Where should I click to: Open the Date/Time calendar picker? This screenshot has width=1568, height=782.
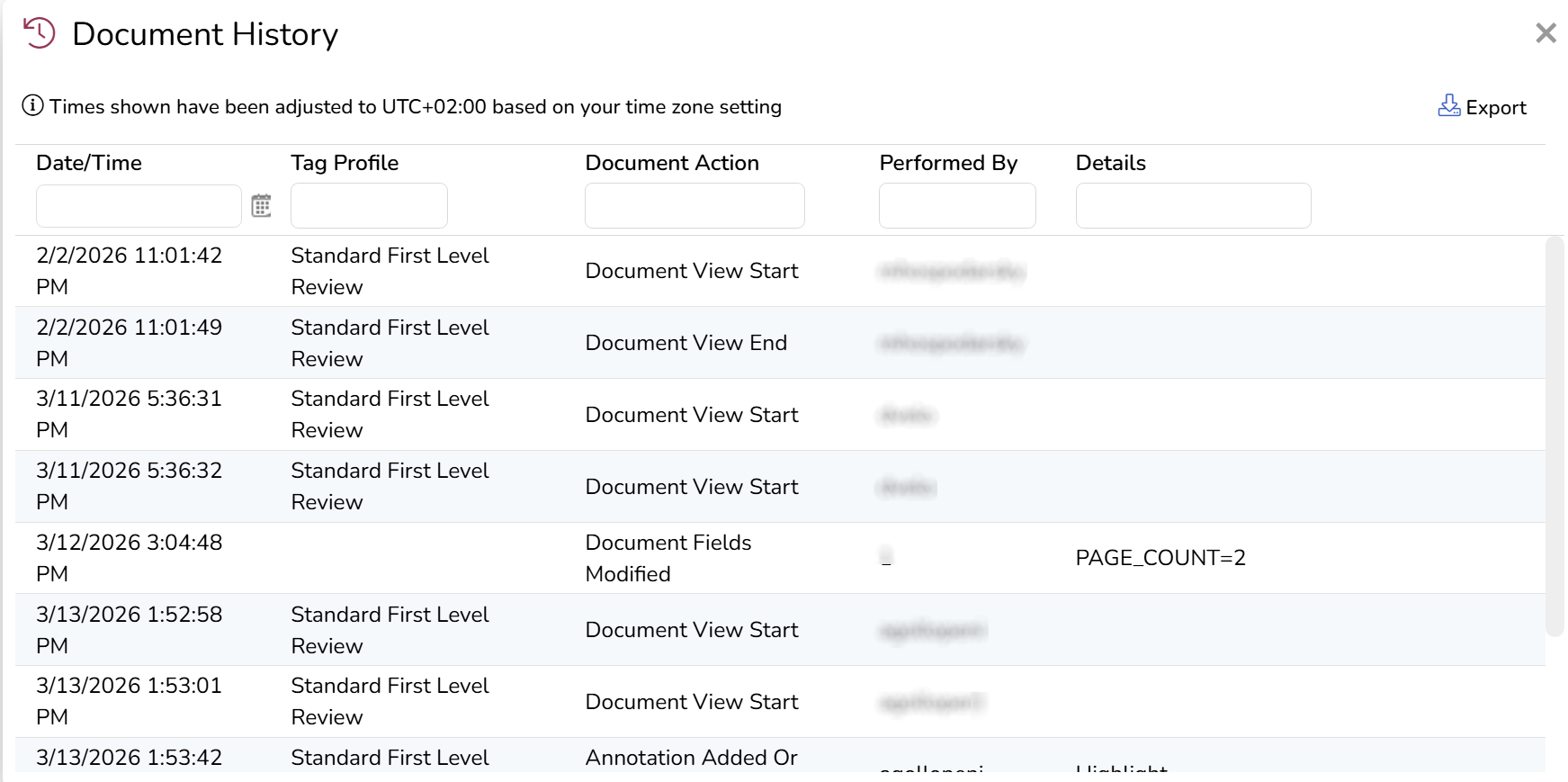click(x=261, y=206)
